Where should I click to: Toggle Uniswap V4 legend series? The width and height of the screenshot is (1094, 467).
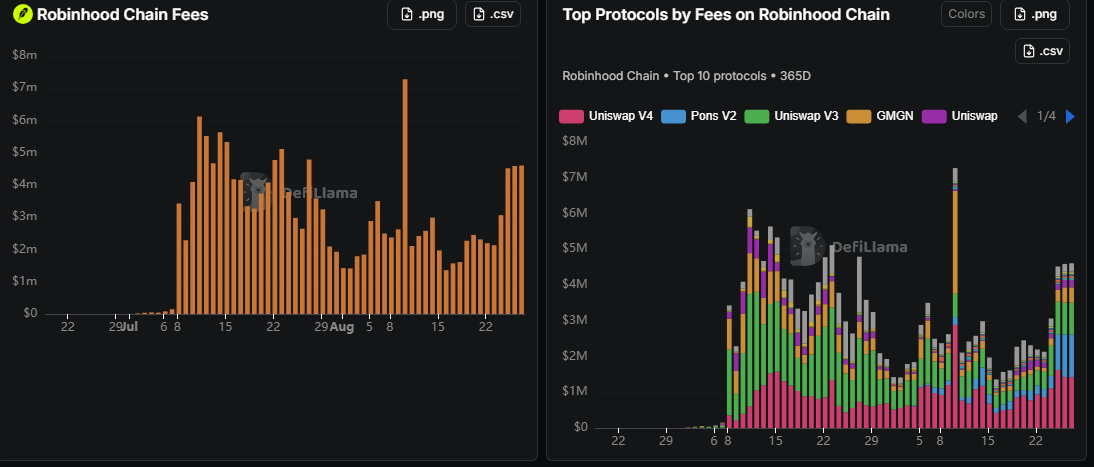tap(606, 116)
